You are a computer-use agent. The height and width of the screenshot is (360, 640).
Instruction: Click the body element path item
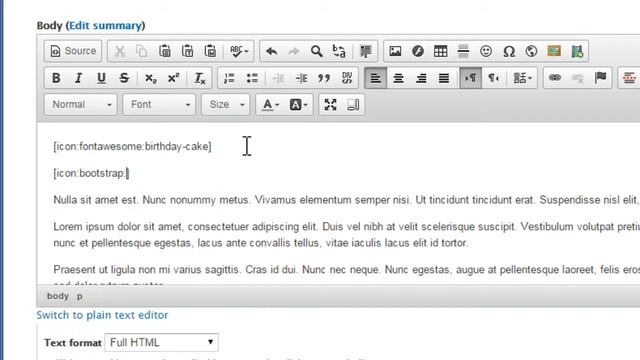tap(58, 296)
